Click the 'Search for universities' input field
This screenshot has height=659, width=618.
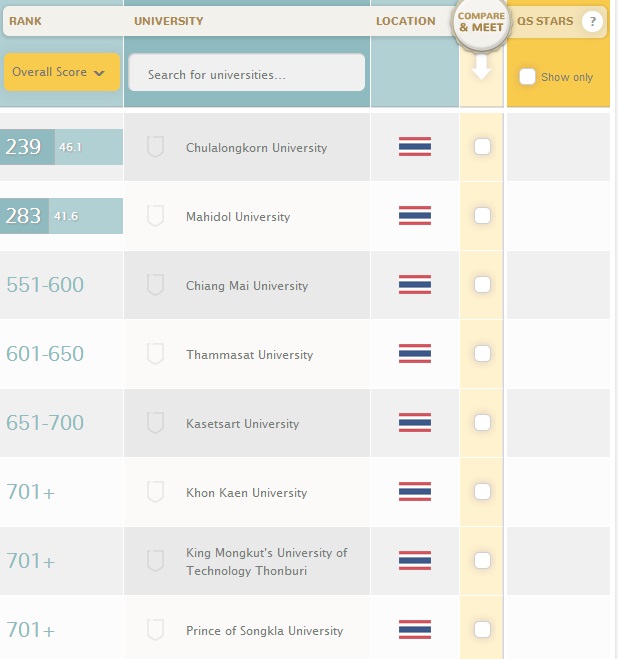click(246, 74)
